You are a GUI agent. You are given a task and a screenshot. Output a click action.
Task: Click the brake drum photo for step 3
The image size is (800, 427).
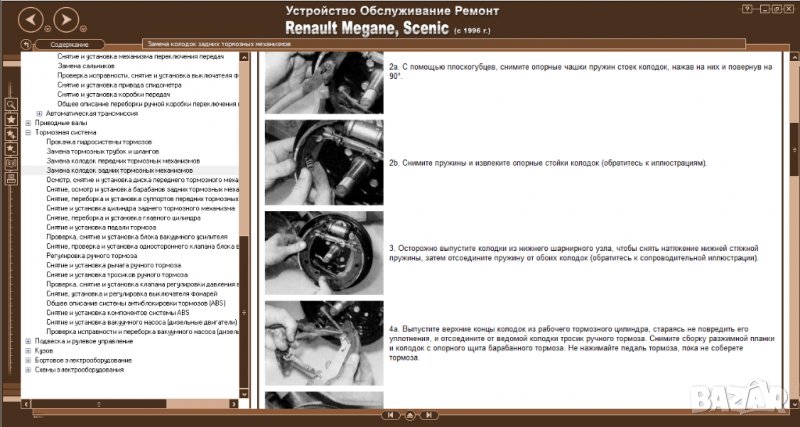[x=317, y=246]
